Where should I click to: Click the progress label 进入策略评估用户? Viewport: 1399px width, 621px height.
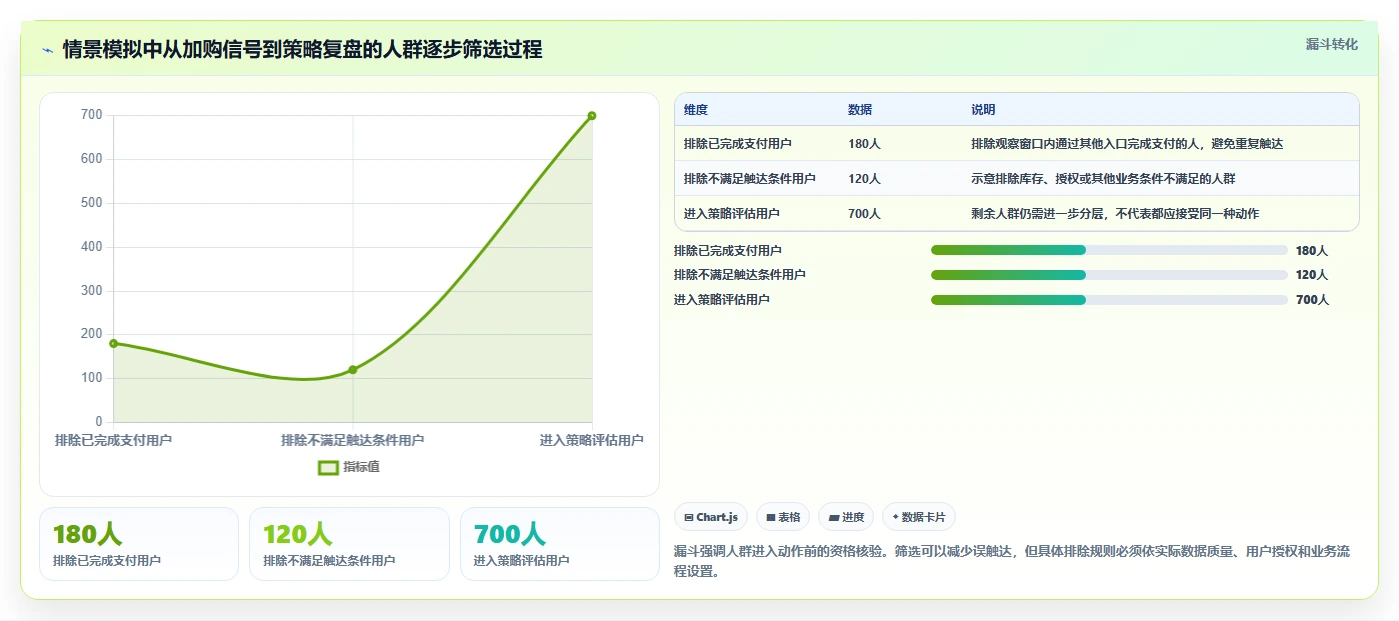pos(722,300)
